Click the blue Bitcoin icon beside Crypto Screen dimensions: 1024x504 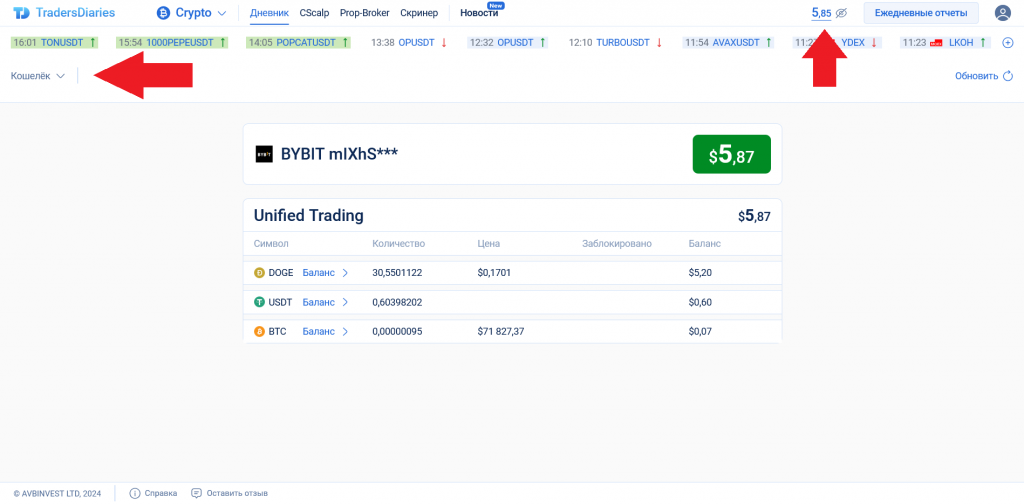point(163,12)
